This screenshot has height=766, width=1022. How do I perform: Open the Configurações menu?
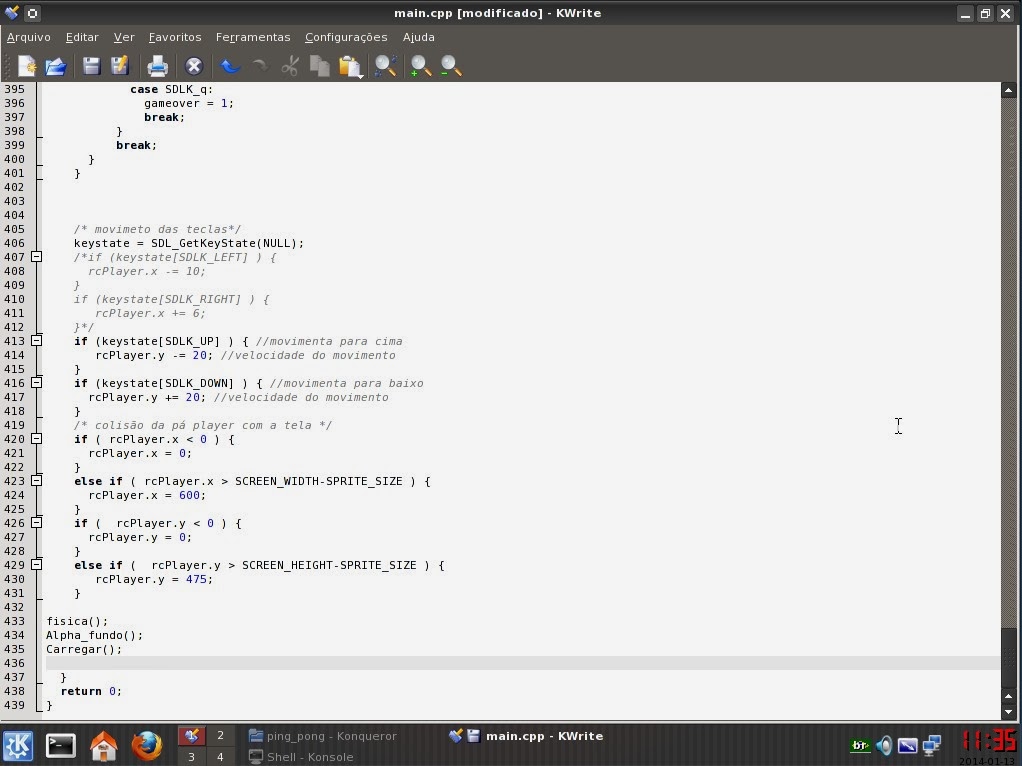click(x=345, y=37)
